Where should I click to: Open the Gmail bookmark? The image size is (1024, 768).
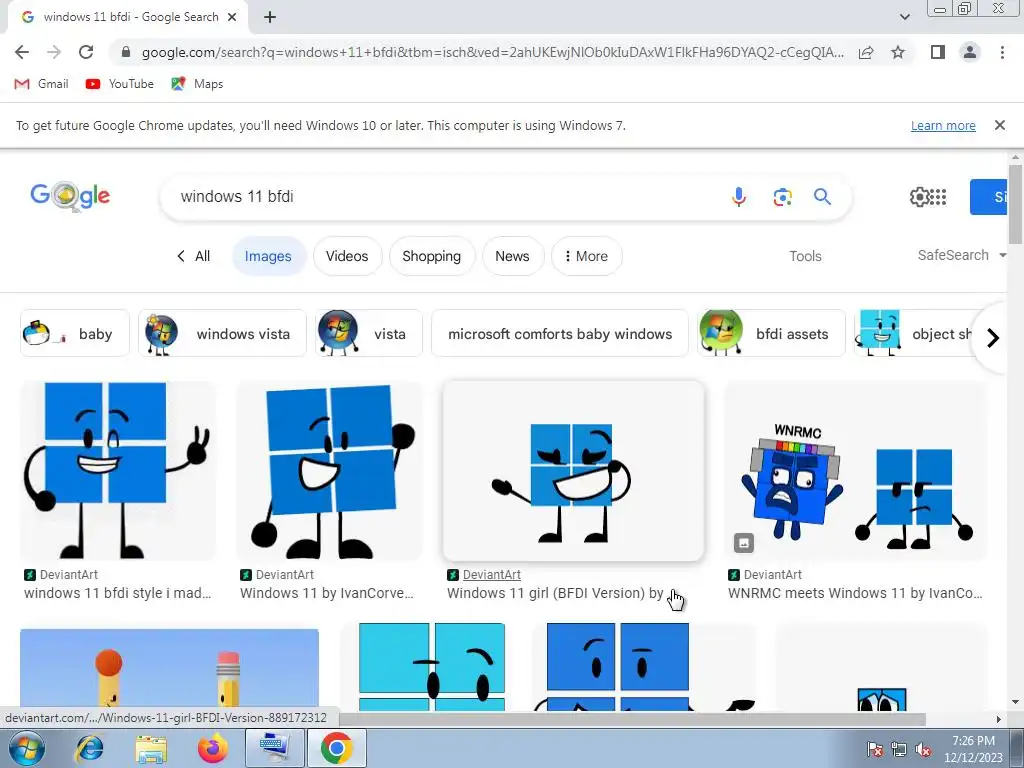coord(42,84)
